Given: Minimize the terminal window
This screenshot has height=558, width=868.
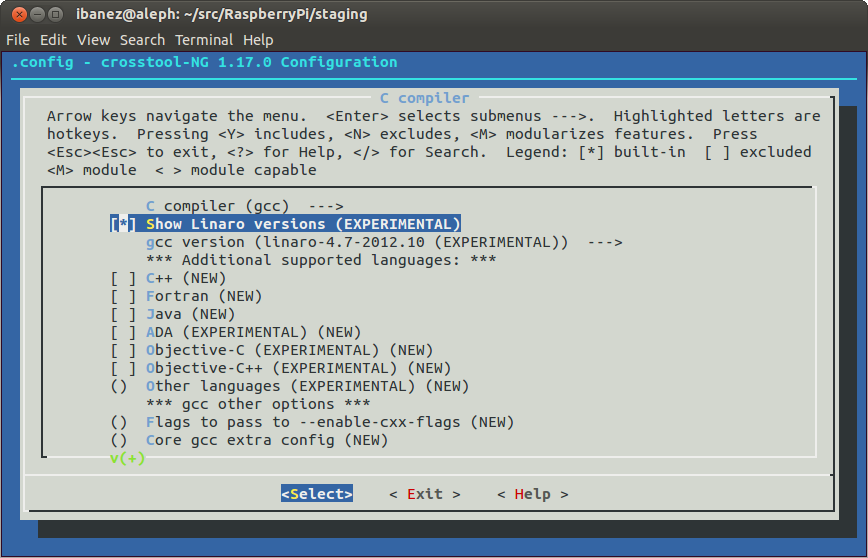Looking at the screenshot, I should pyautogui.click(x=37, y=14).
